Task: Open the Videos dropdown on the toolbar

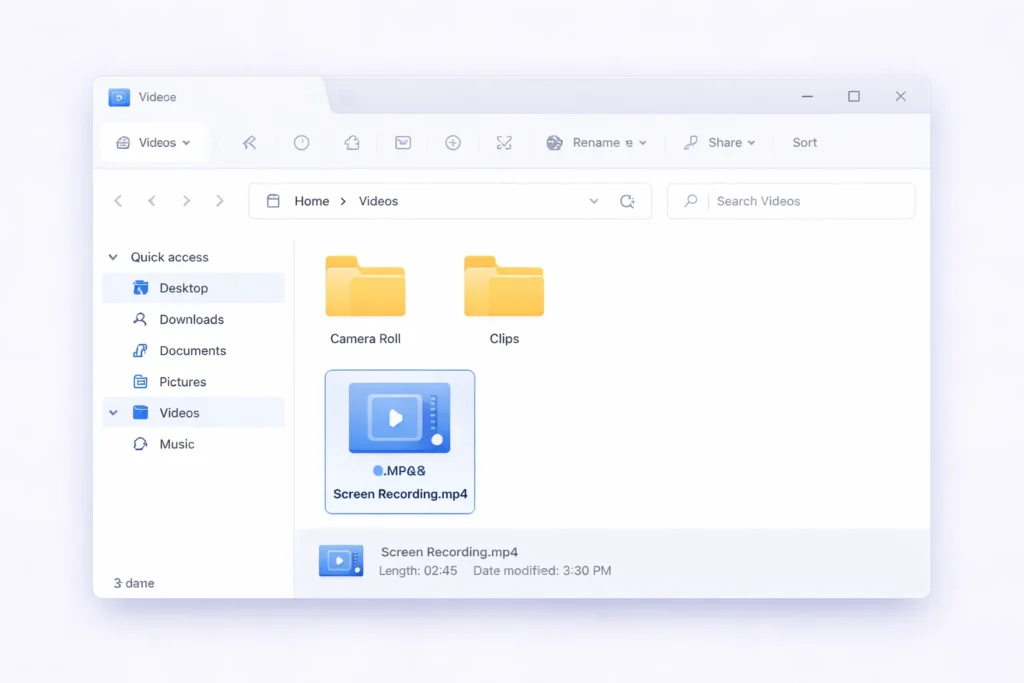Action: (x=153, y=142)
